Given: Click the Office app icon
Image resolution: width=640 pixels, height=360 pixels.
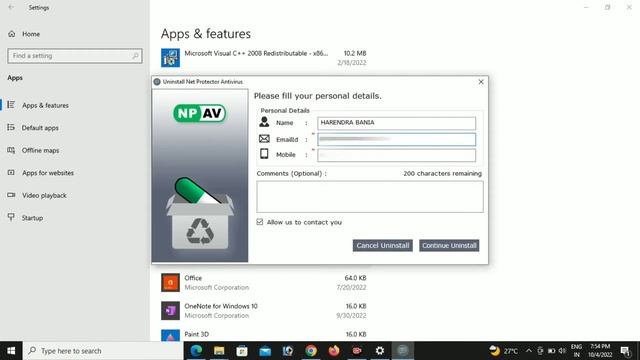Looking at the screenshot, I should (x=170, y=282).
